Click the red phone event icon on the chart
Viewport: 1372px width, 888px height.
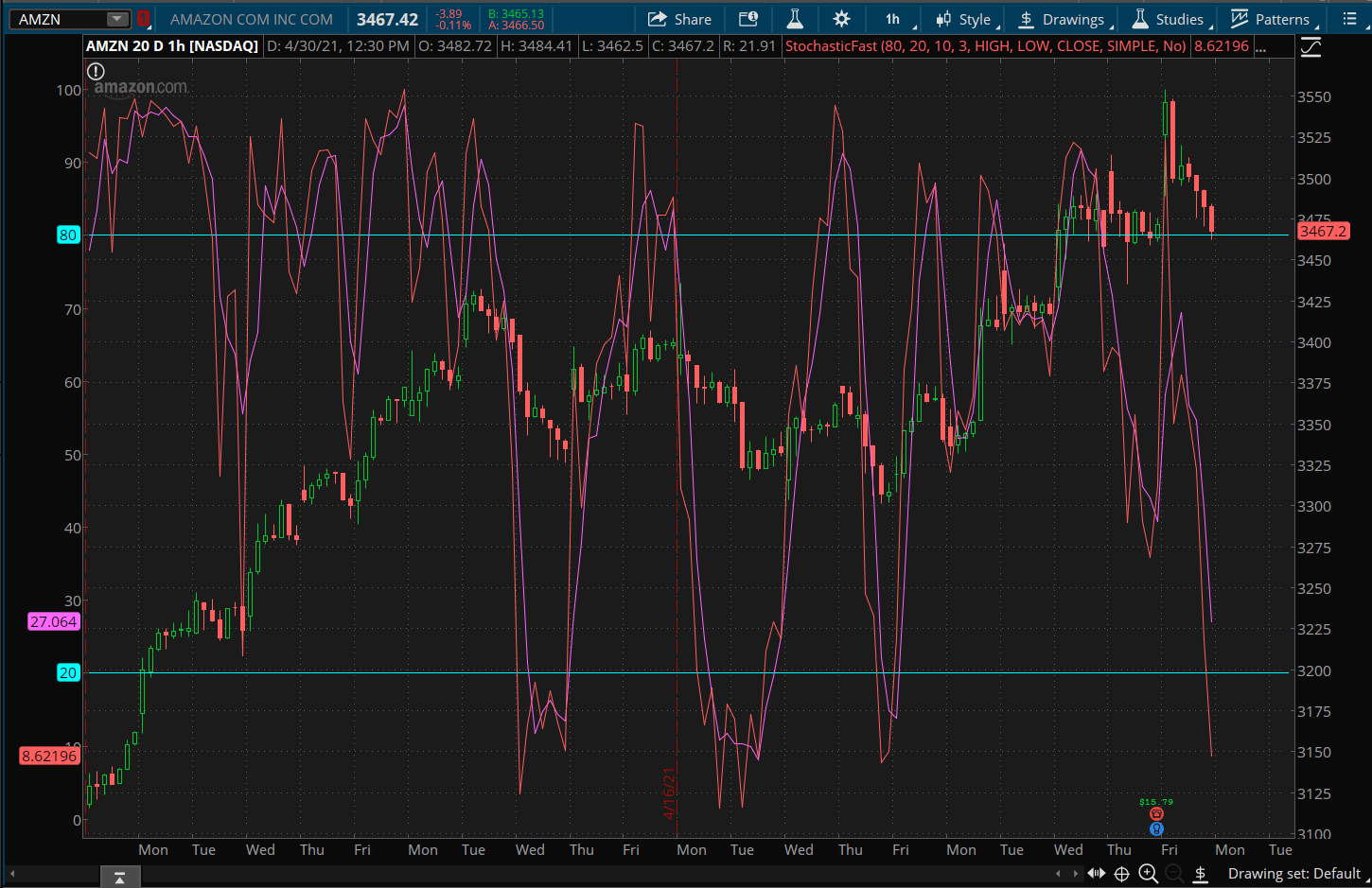(x=1156, y=814)
